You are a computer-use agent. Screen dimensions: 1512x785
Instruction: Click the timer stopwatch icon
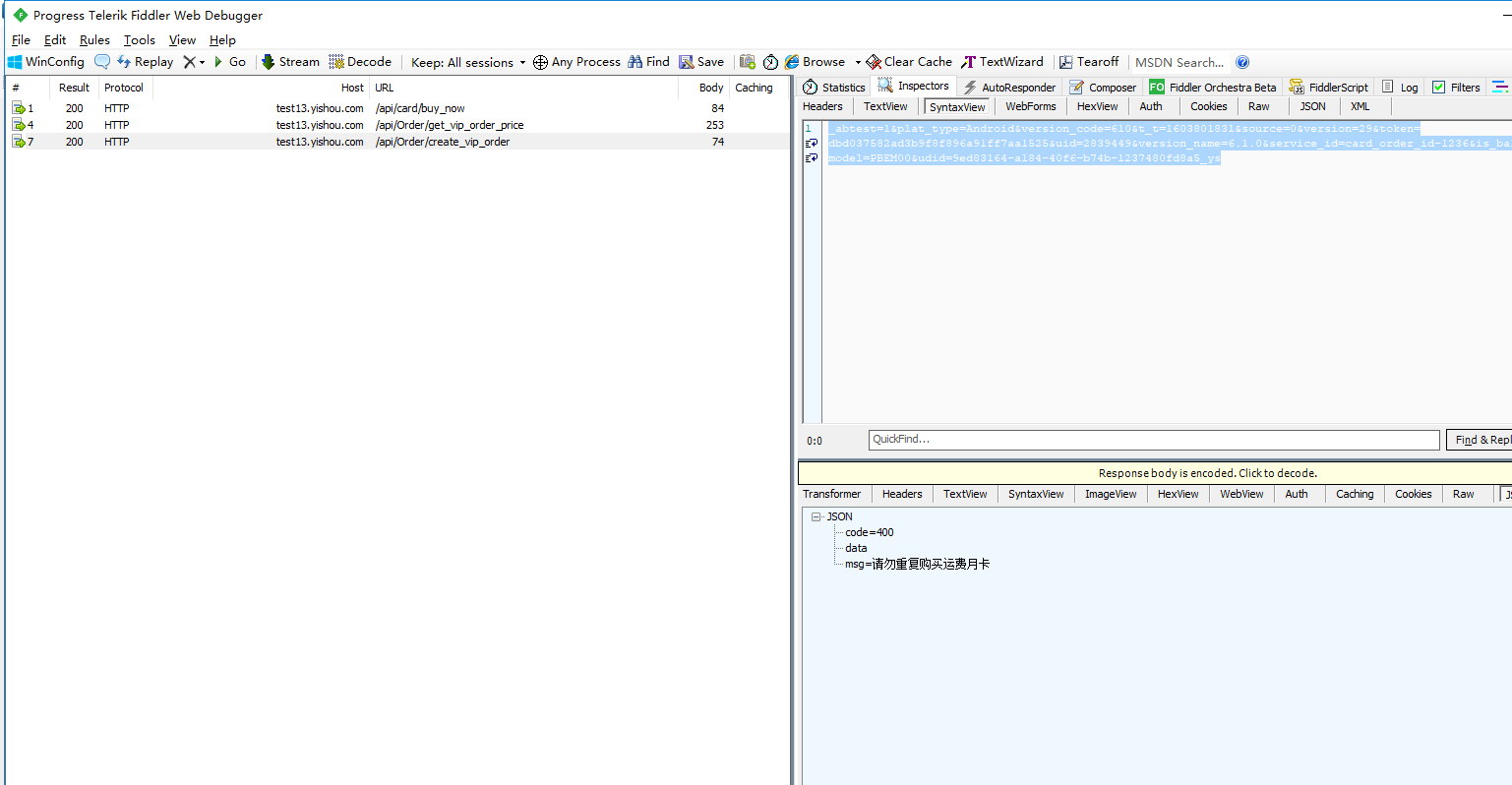(770, 62)
